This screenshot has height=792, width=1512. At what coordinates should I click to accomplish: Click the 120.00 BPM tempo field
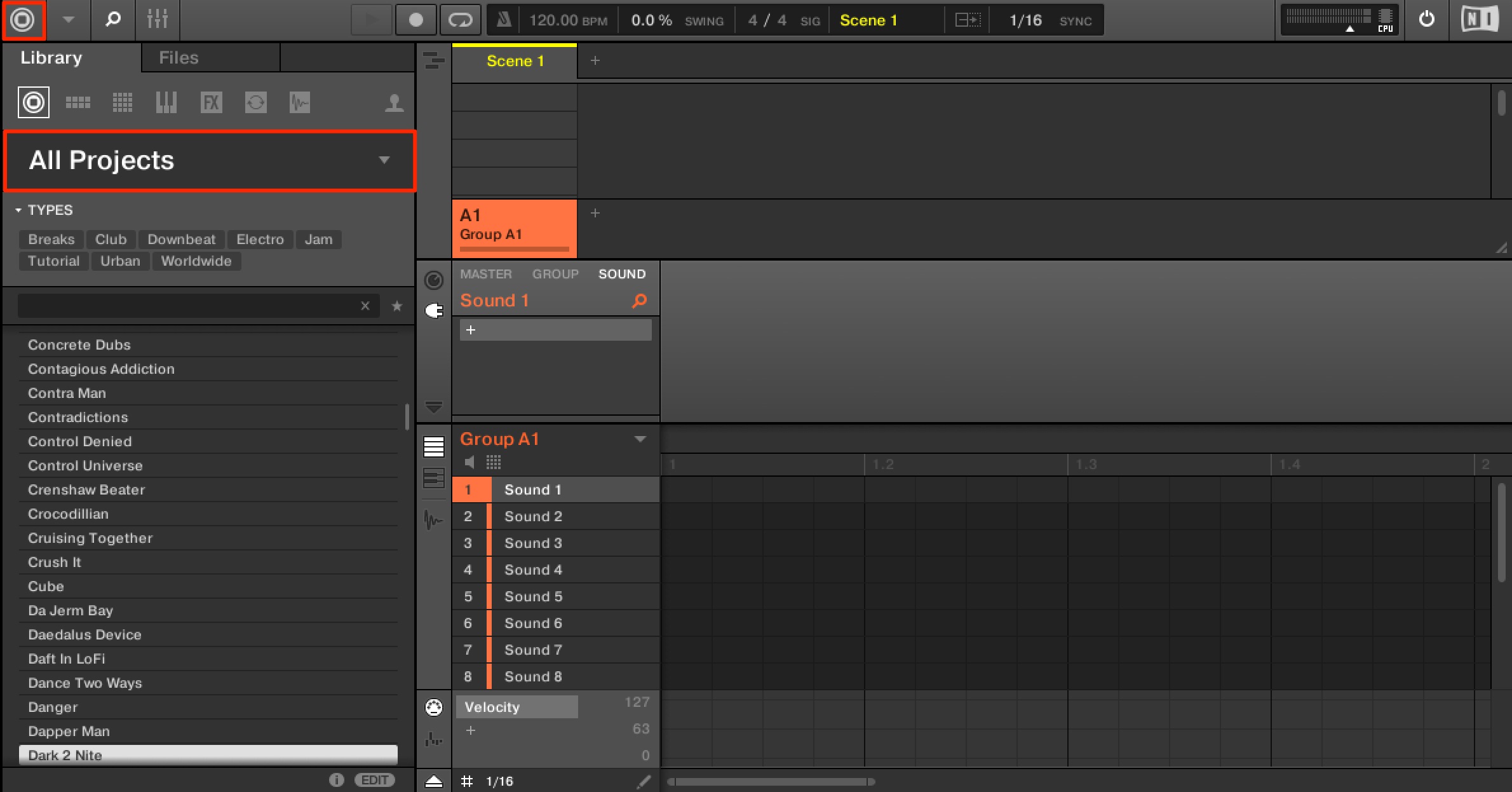pos(568,20)
